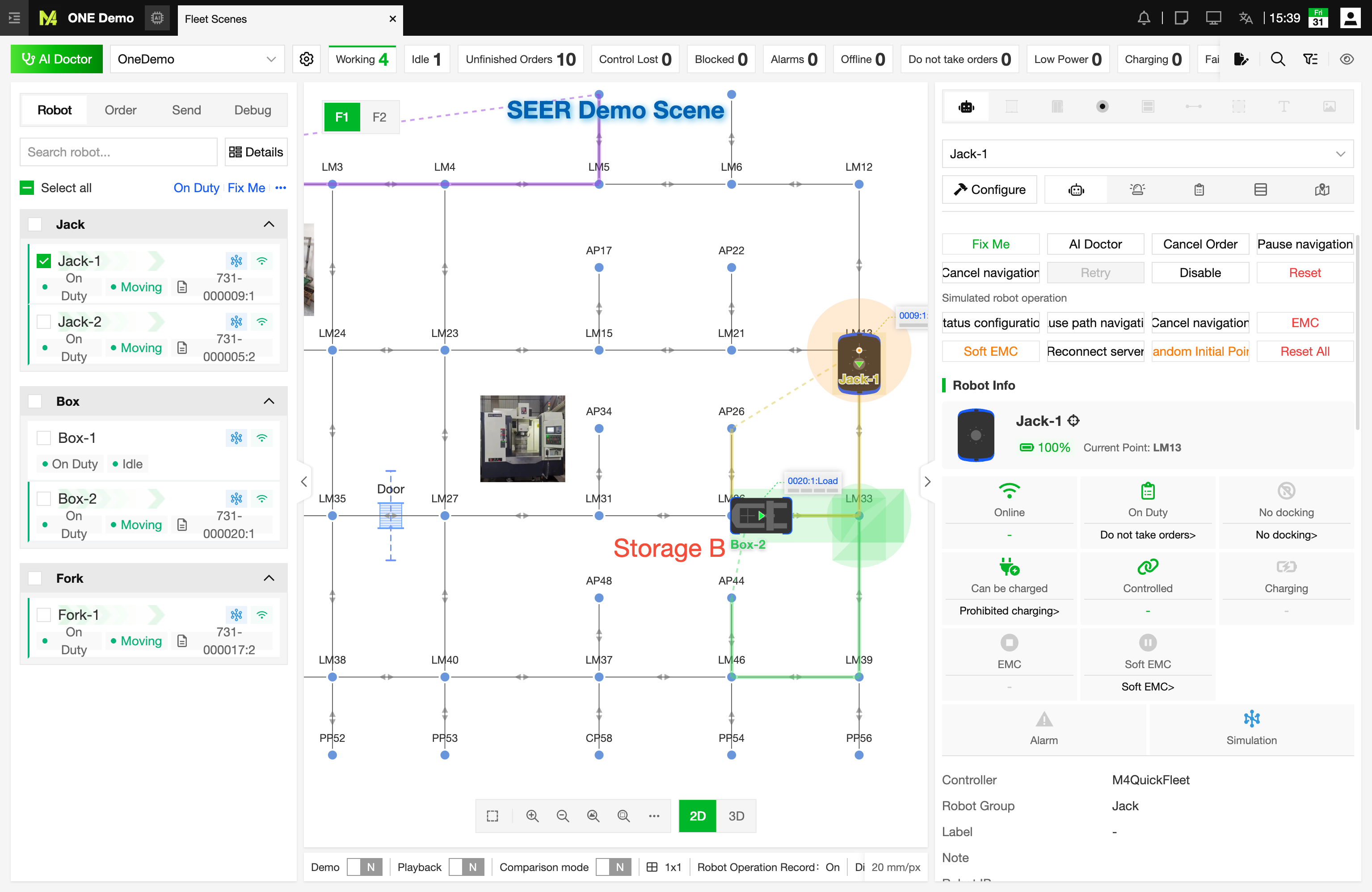Image resolution: width=1372 pixels, height=892 pixels.
Task: Click the Pause navigation button
Action: point(1305,244)
